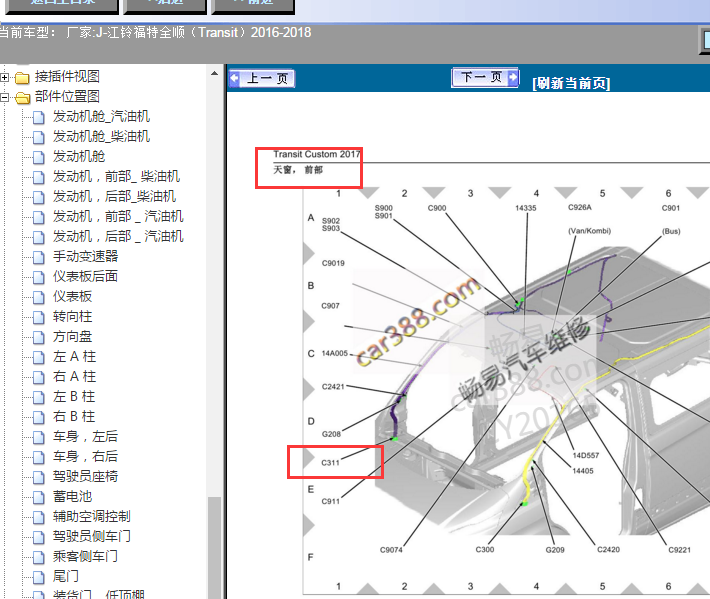The image size is (710, 599).
Task: Click connector label C300 in diagram
Action: click(x=485, y=550)
